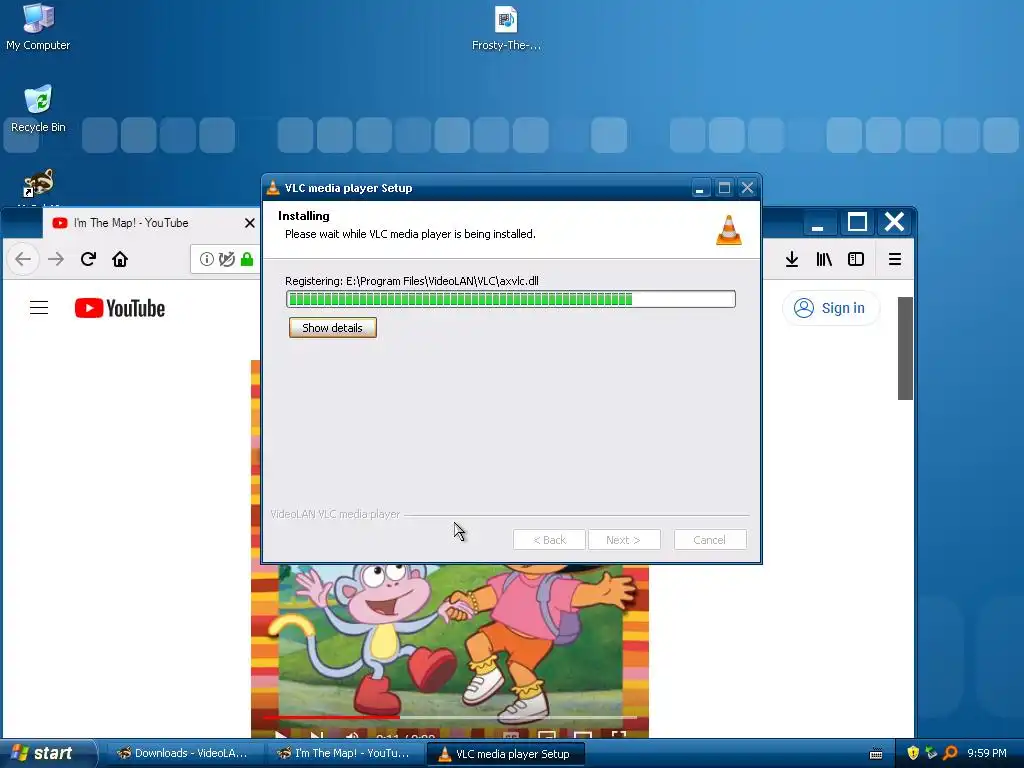Click the tracking protection shield icon
1024x768 pixels.
coord(227,259)
